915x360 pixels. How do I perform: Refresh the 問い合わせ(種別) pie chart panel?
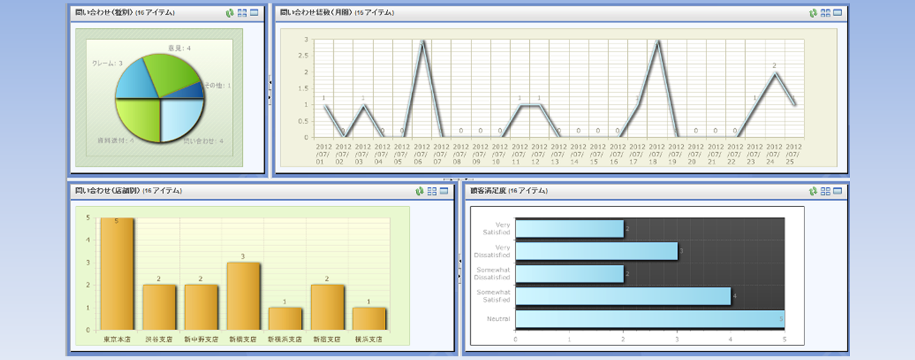pos(230,13)
